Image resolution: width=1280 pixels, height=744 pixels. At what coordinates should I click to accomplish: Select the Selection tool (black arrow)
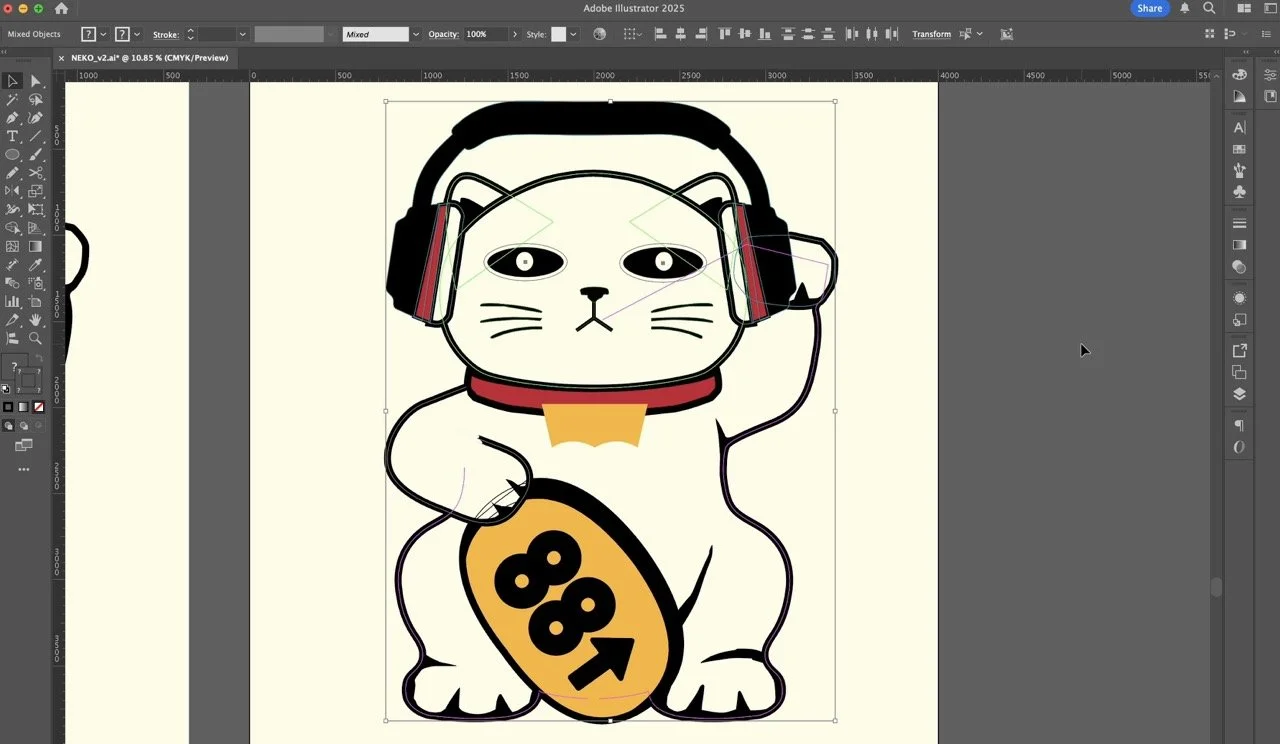[12, 81]
